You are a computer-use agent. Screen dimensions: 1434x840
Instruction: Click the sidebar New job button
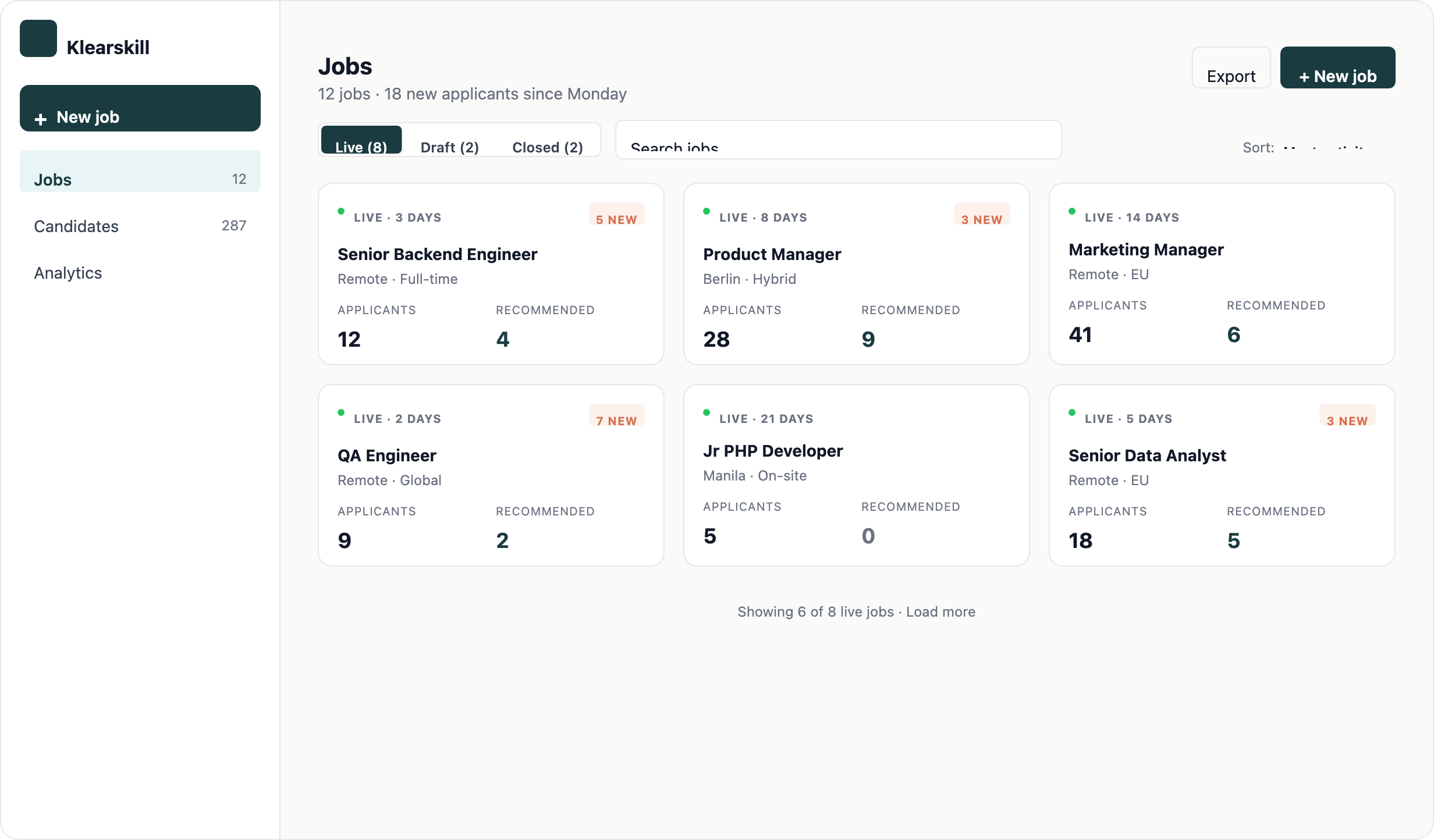[140, 108]
